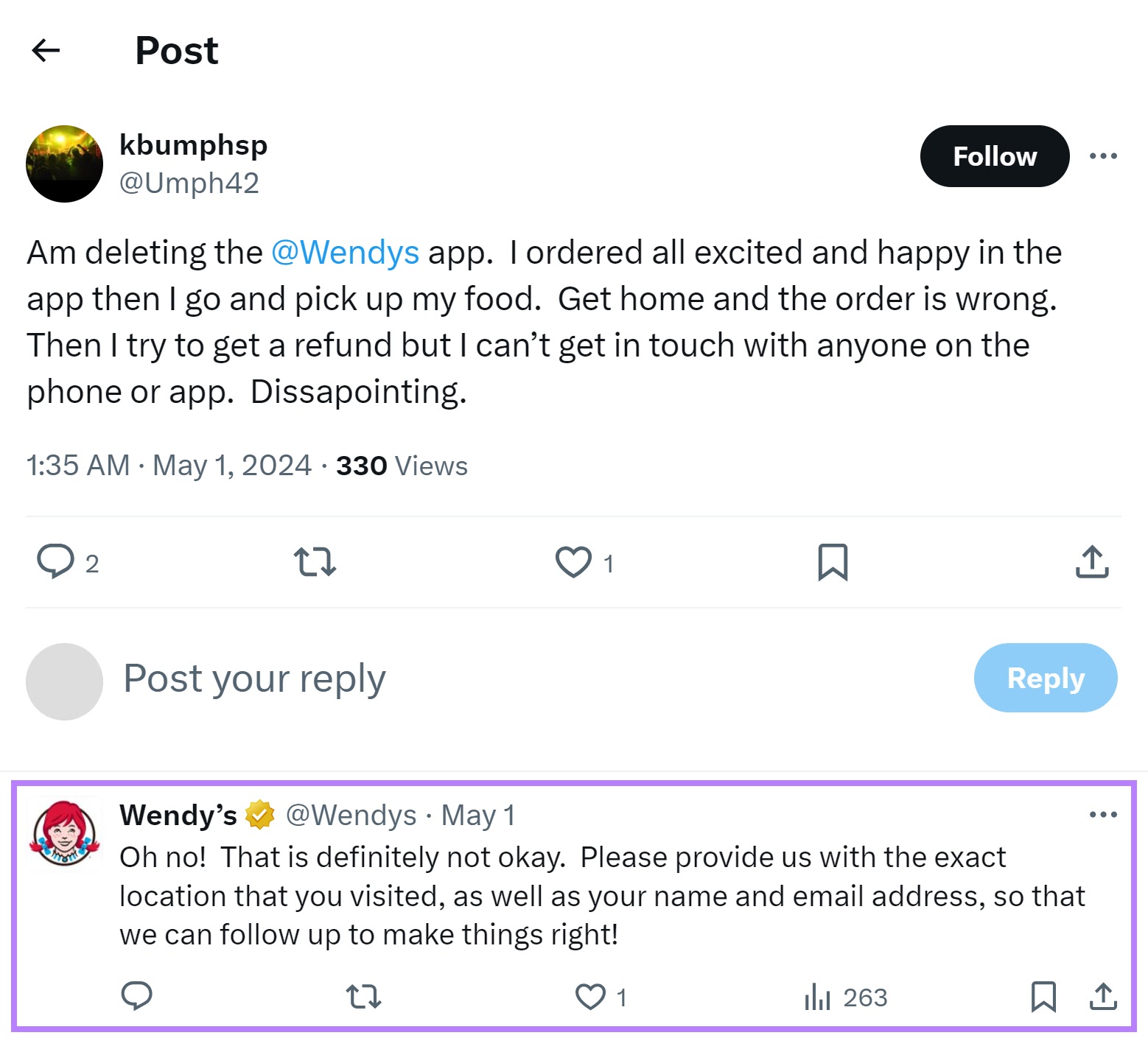Viewport: 1148px width, 1052px height.
Task: Repost Wendy's reply
Action: click(x=363, y=997)
